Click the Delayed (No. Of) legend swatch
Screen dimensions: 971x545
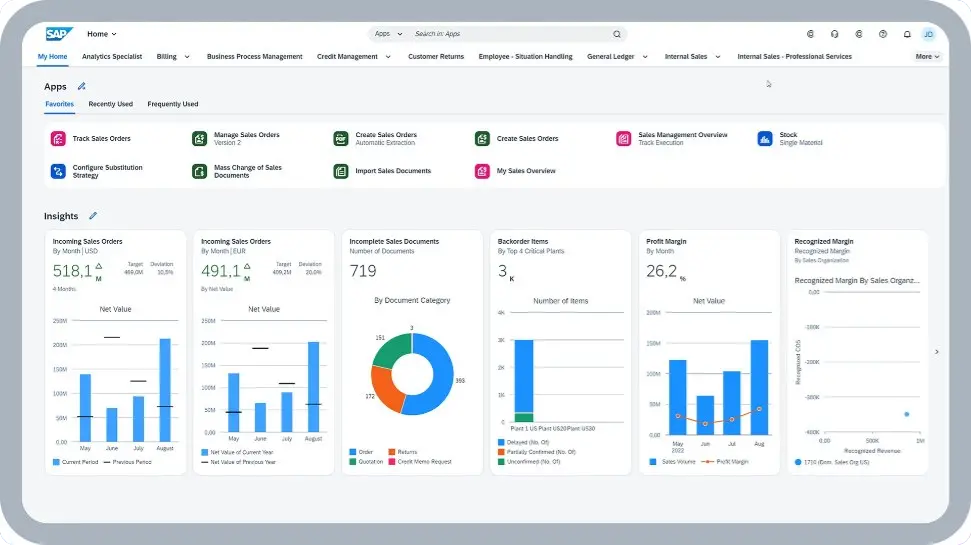pos(501,442)
